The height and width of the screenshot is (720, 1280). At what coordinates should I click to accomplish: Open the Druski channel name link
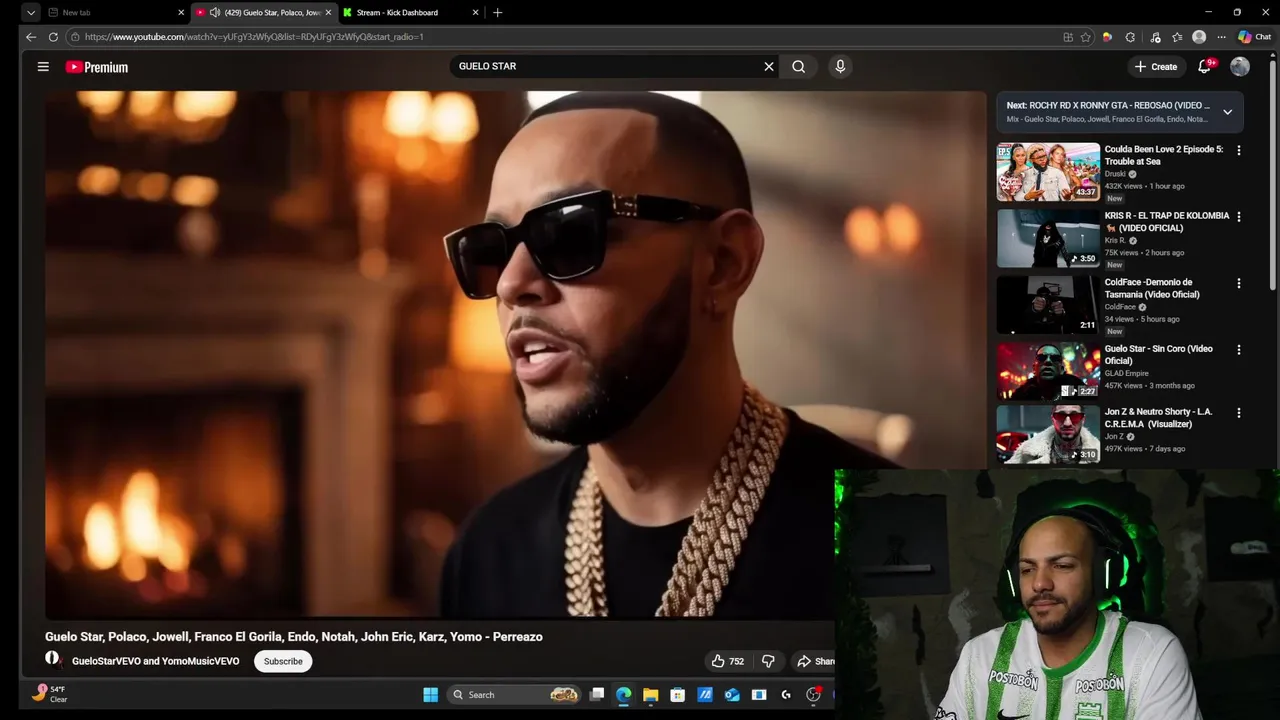pyautogui.click(x=1115, y=174)
